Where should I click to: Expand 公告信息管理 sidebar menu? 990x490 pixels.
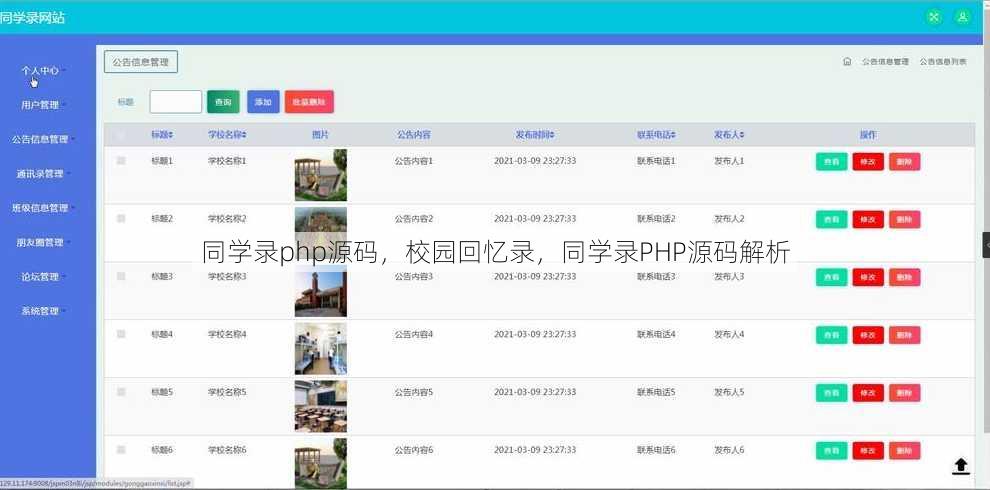coord(43,140)
